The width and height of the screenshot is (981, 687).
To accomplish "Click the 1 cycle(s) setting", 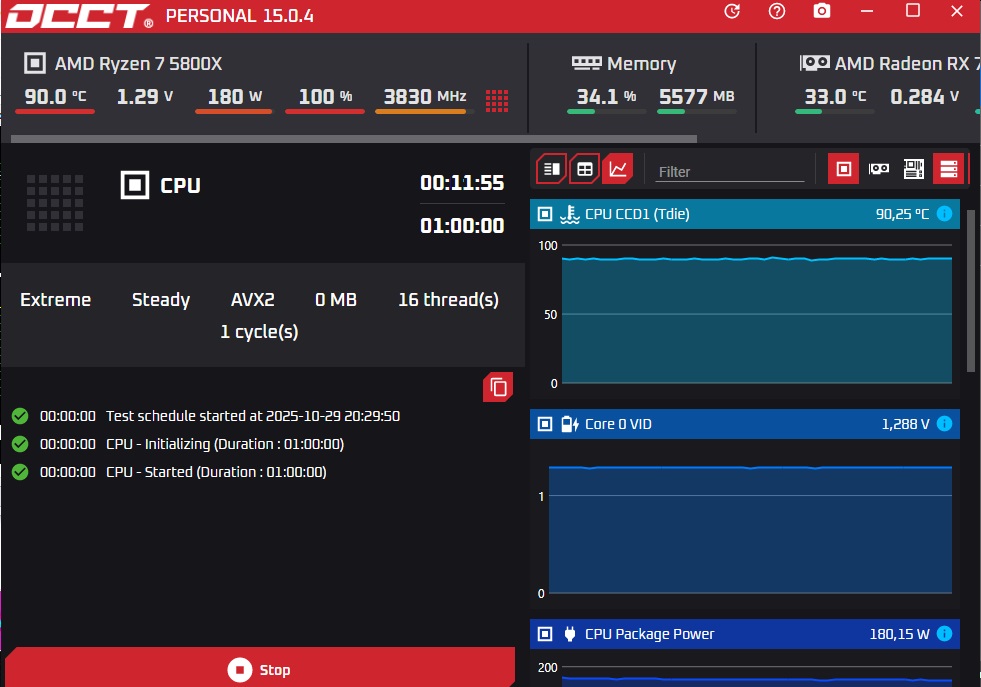I will (x=259, y=332).
